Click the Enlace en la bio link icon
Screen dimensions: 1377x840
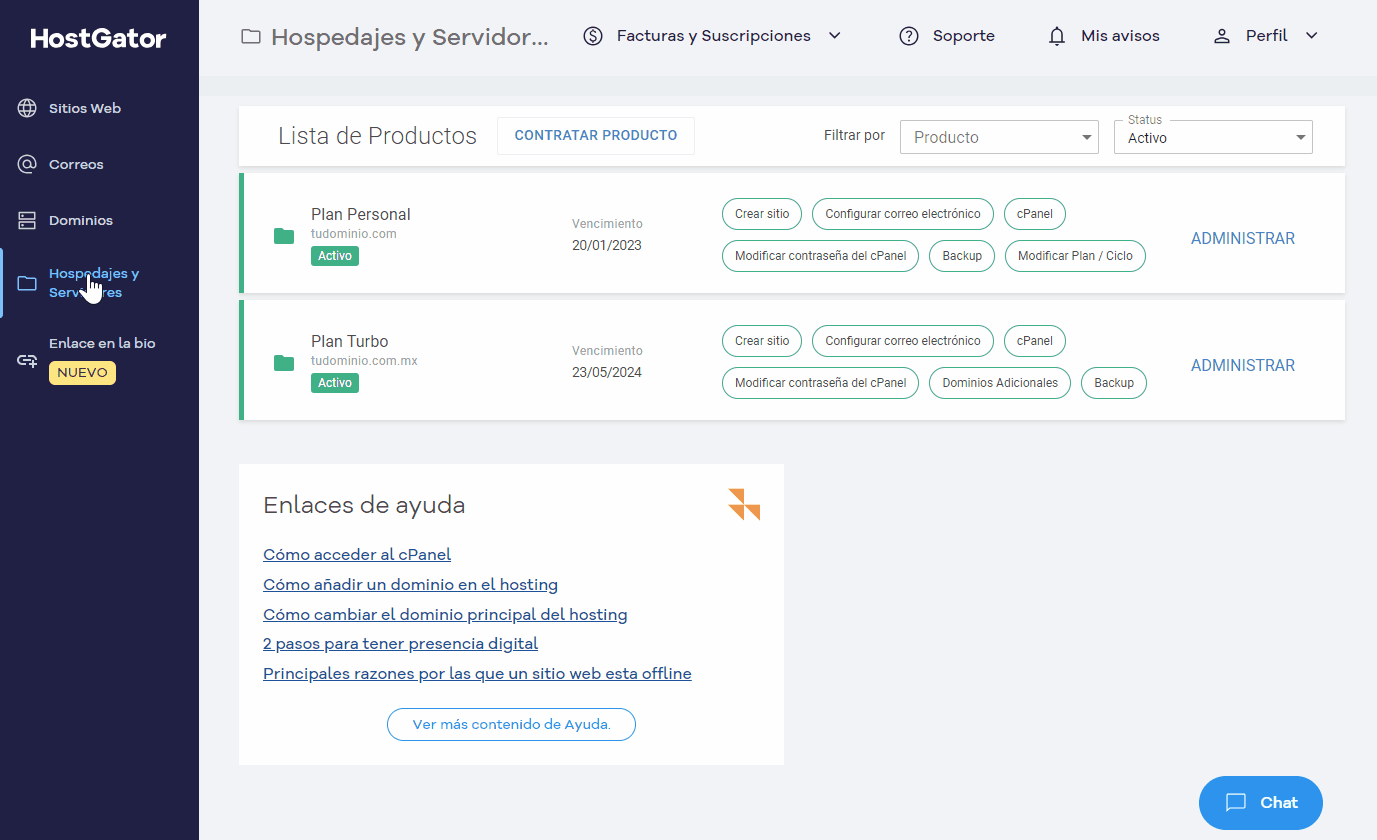coord(27,360)
